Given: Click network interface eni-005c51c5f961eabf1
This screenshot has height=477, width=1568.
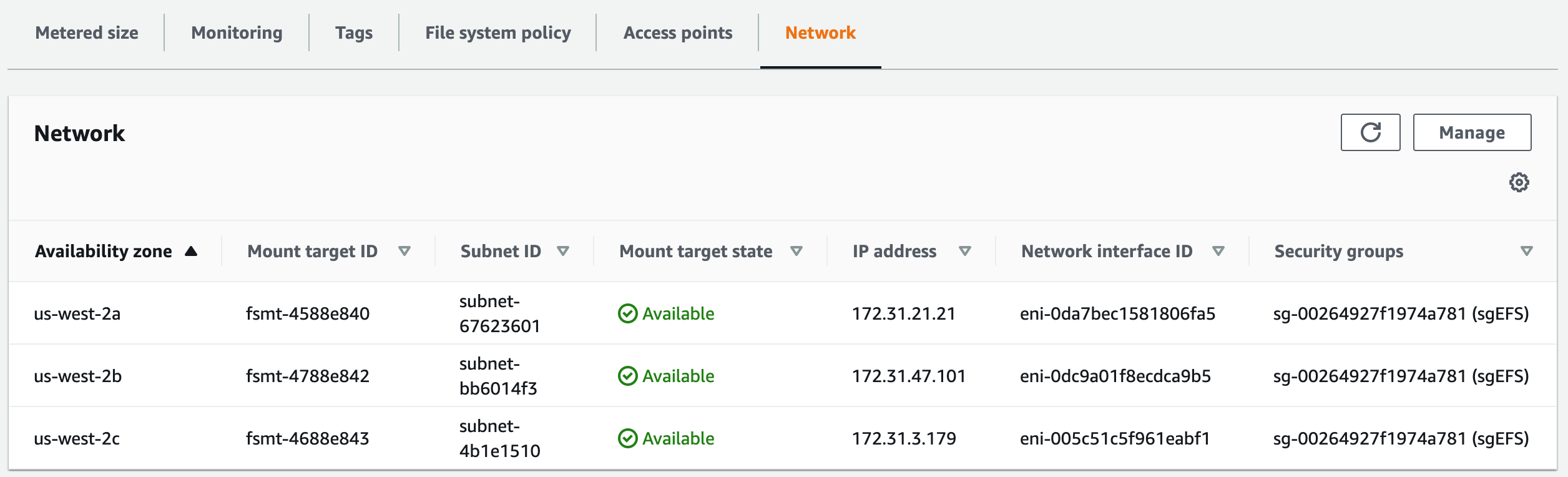Looking at the screenshot, I should click(1115, 438).
